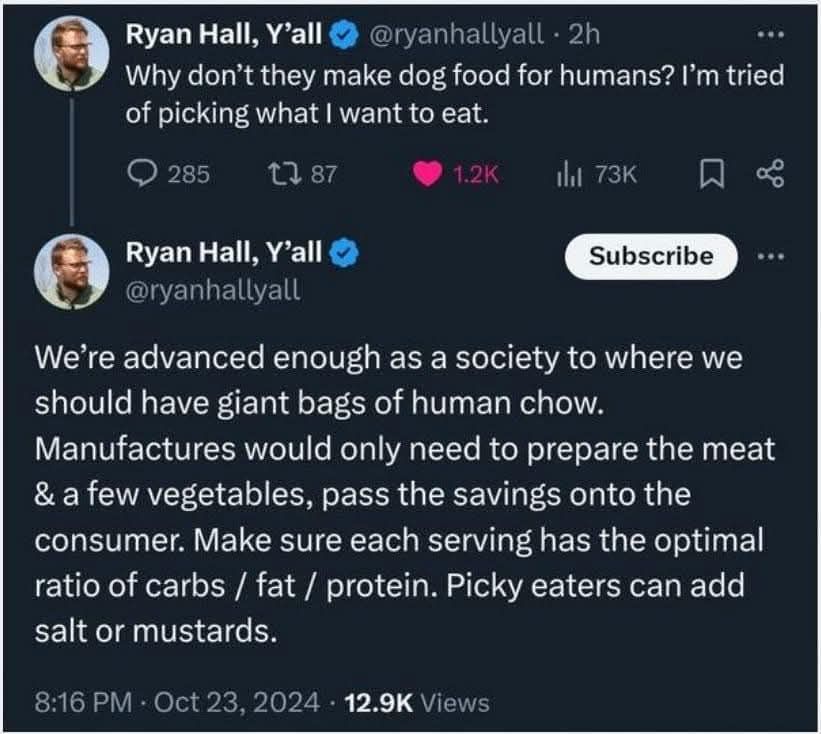Click verified badge on second tweet
The image size is (821, 734).
click(x=343, y=254)
